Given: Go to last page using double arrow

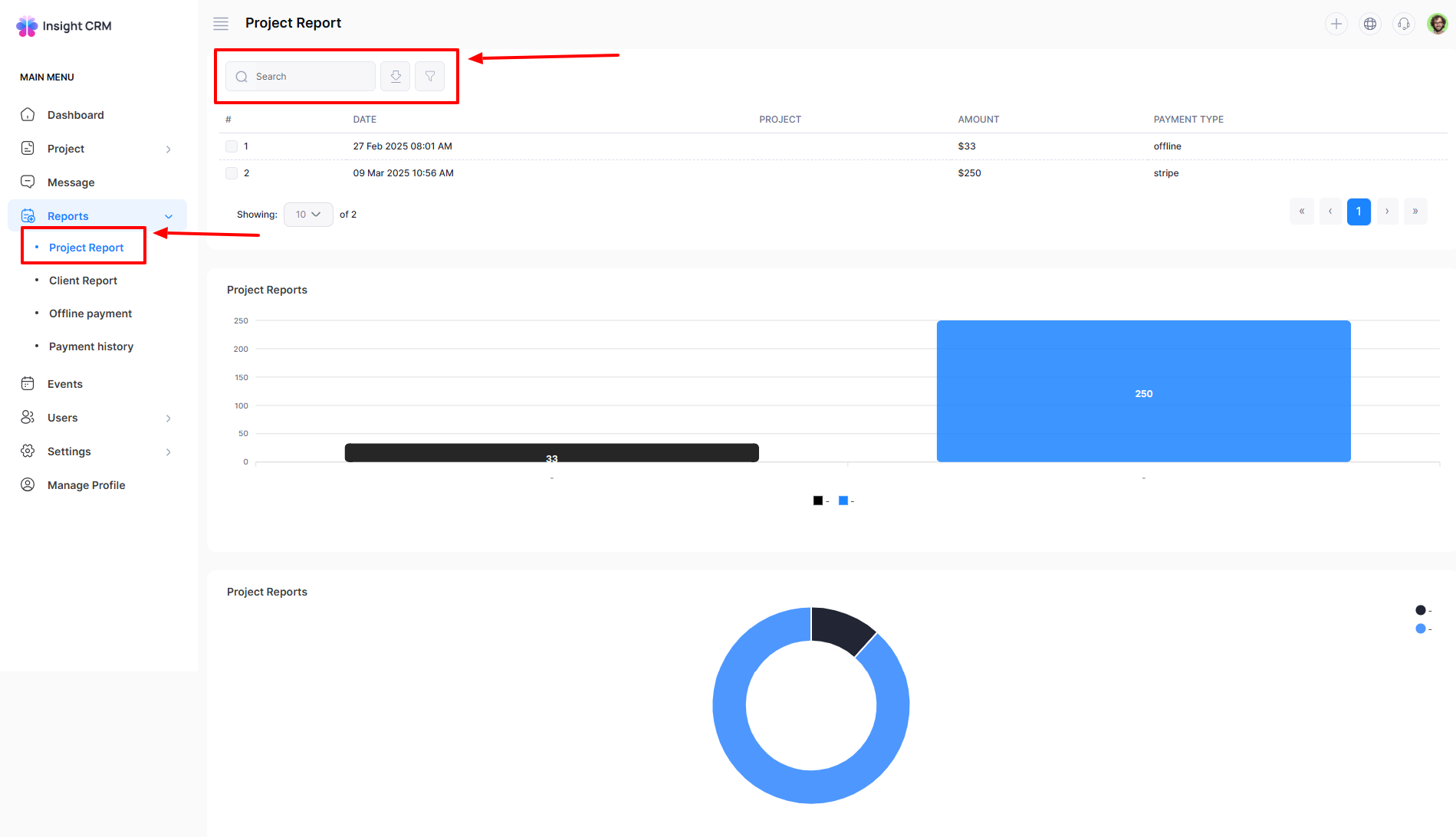Looking at the screenshot, I should (x=1415, y=212).
